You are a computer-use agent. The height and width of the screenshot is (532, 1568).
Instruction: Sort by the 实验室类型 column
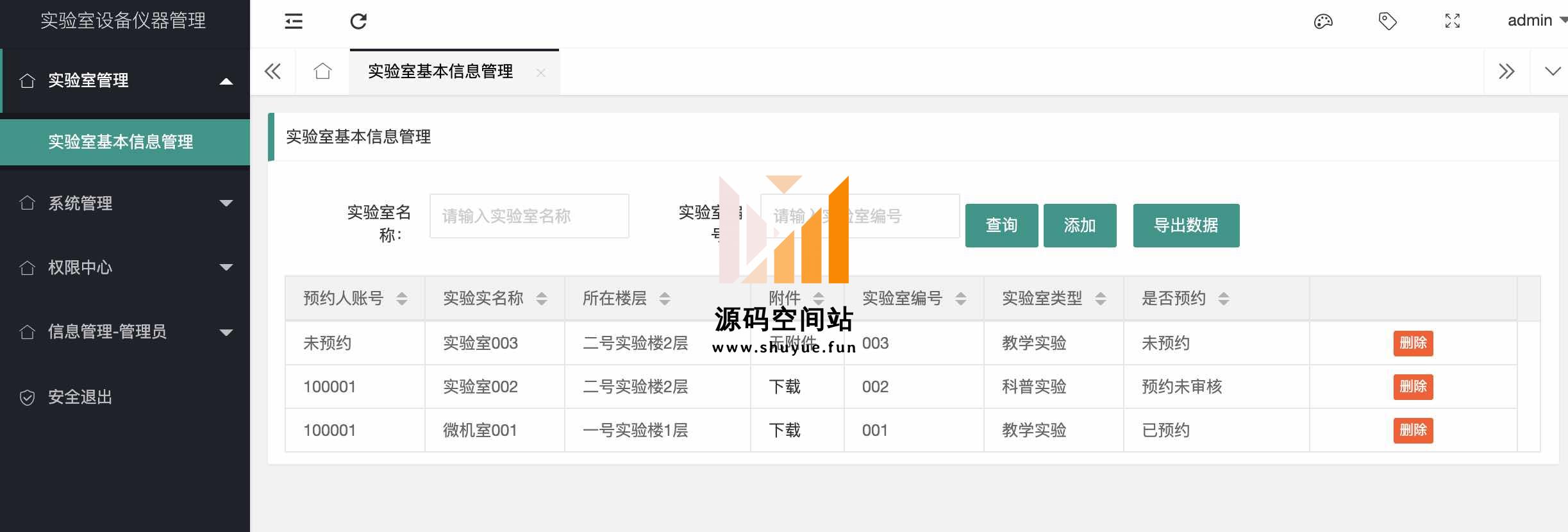[x=1100, y=299]
